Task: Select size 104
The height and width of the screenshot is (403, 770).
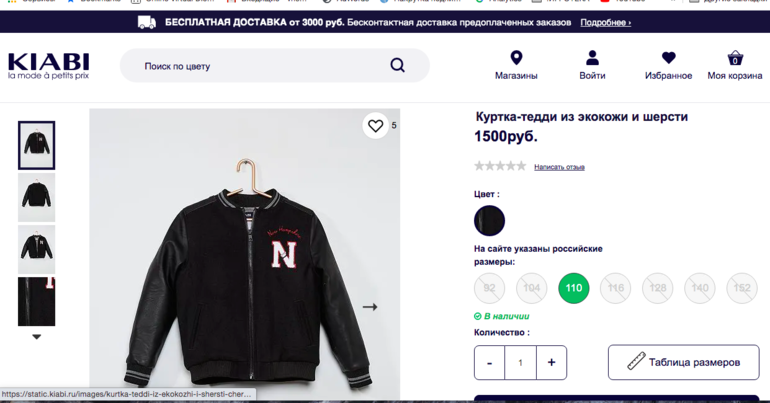Action: point(531,288)
